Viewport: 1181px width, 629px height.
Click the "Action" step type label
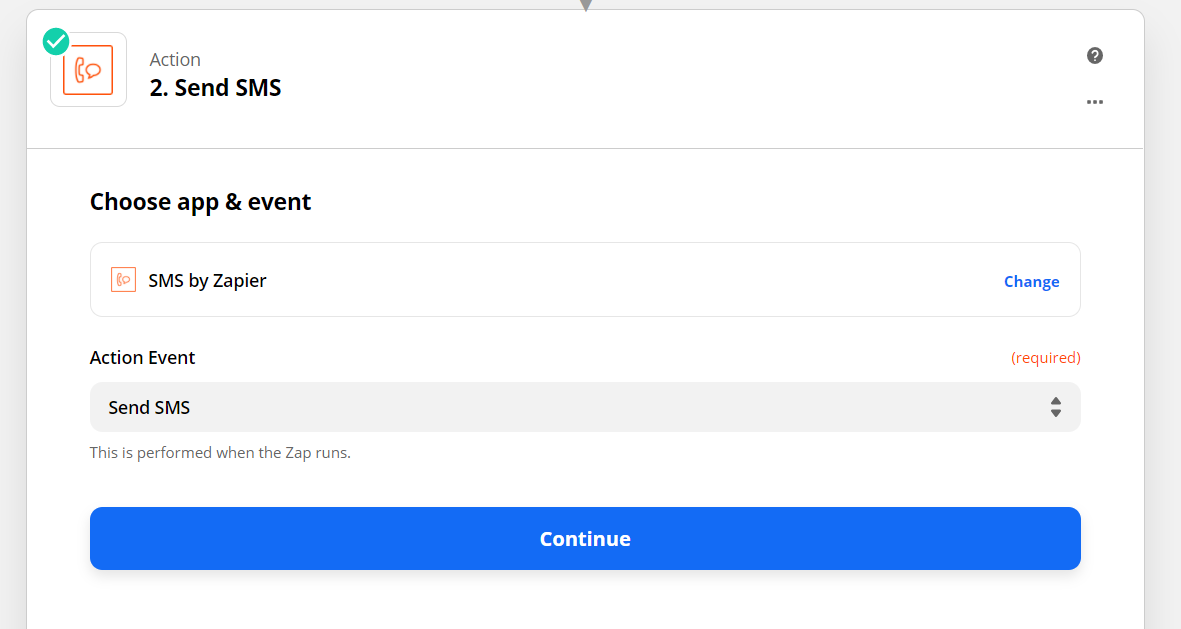click(x=175, y=60)
